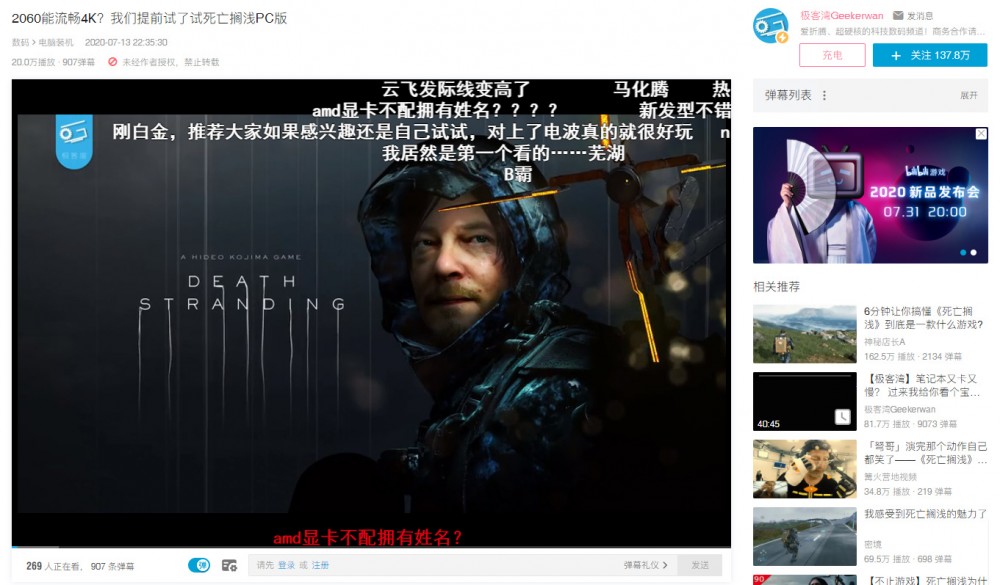Toggle the danmaku display switch

point(199,565)
